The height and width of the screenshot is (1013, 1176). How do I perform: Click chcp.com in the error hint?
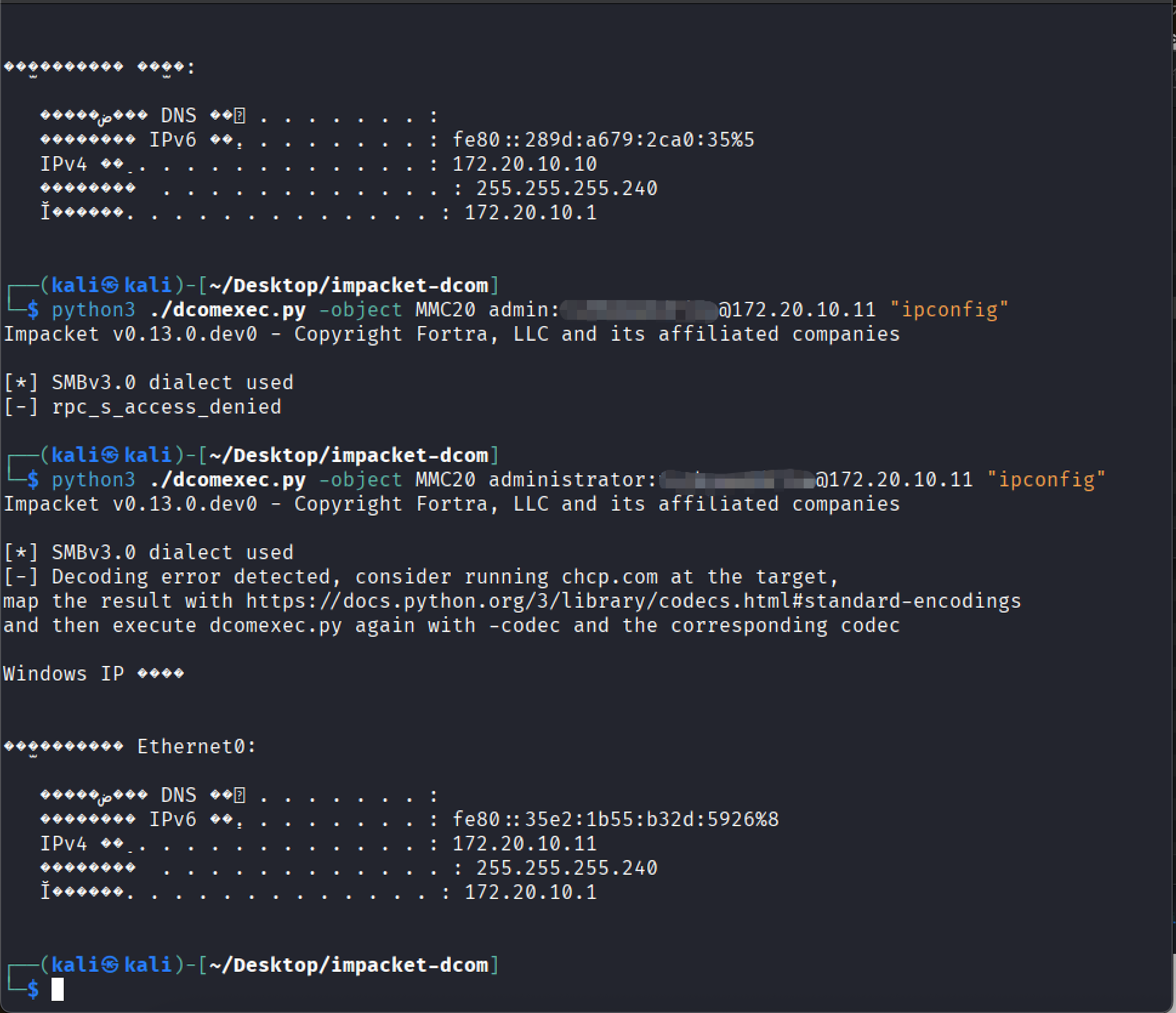click(609, 577)
